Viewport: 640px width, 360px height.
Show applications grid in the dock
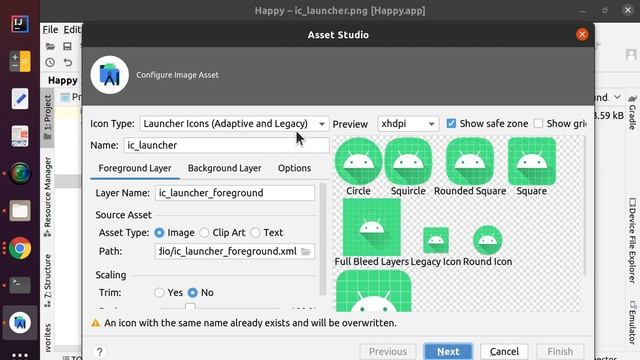click(x=20, y=355)
